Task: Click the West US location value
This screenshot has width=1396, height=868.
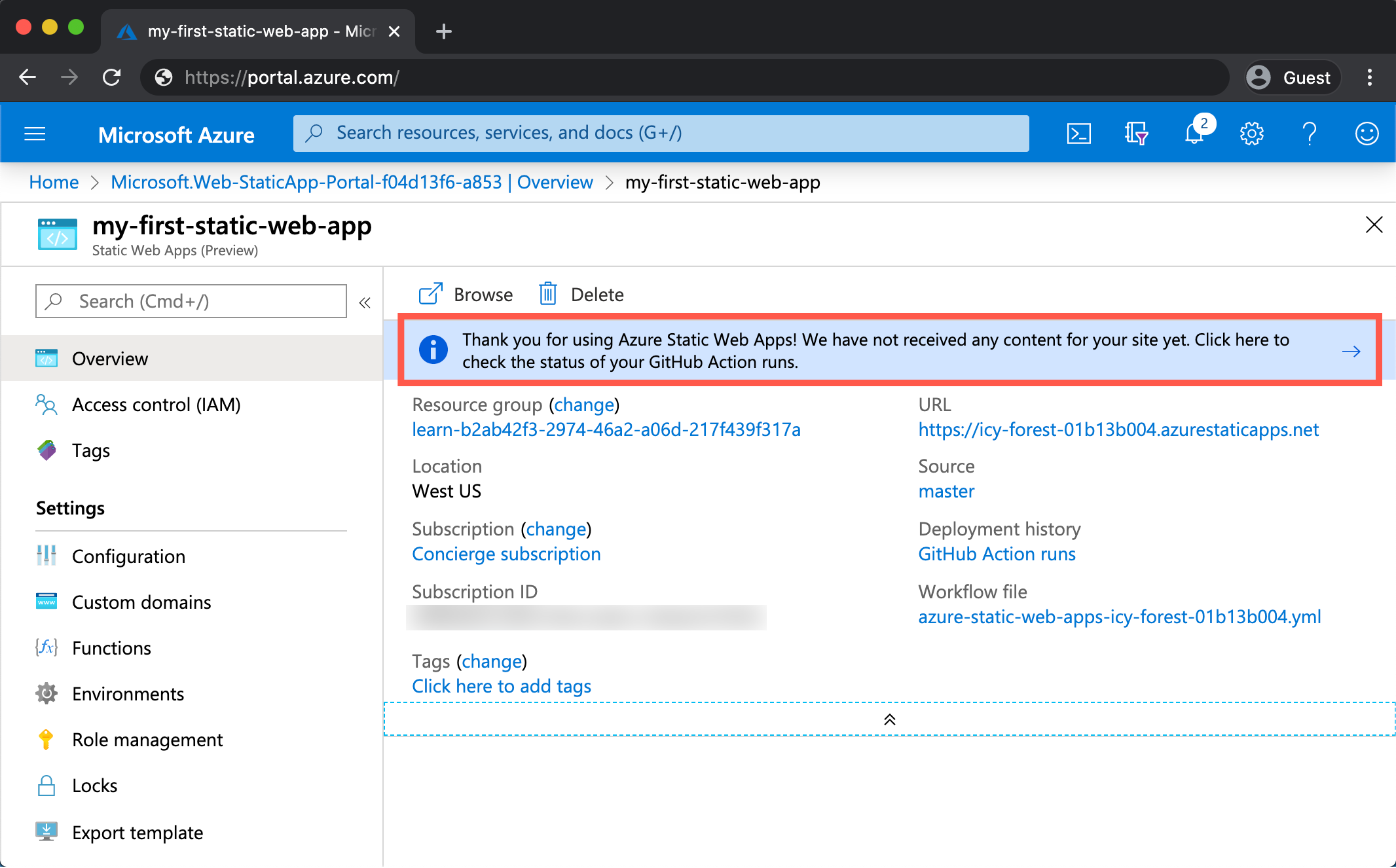Action: (447, 491)
